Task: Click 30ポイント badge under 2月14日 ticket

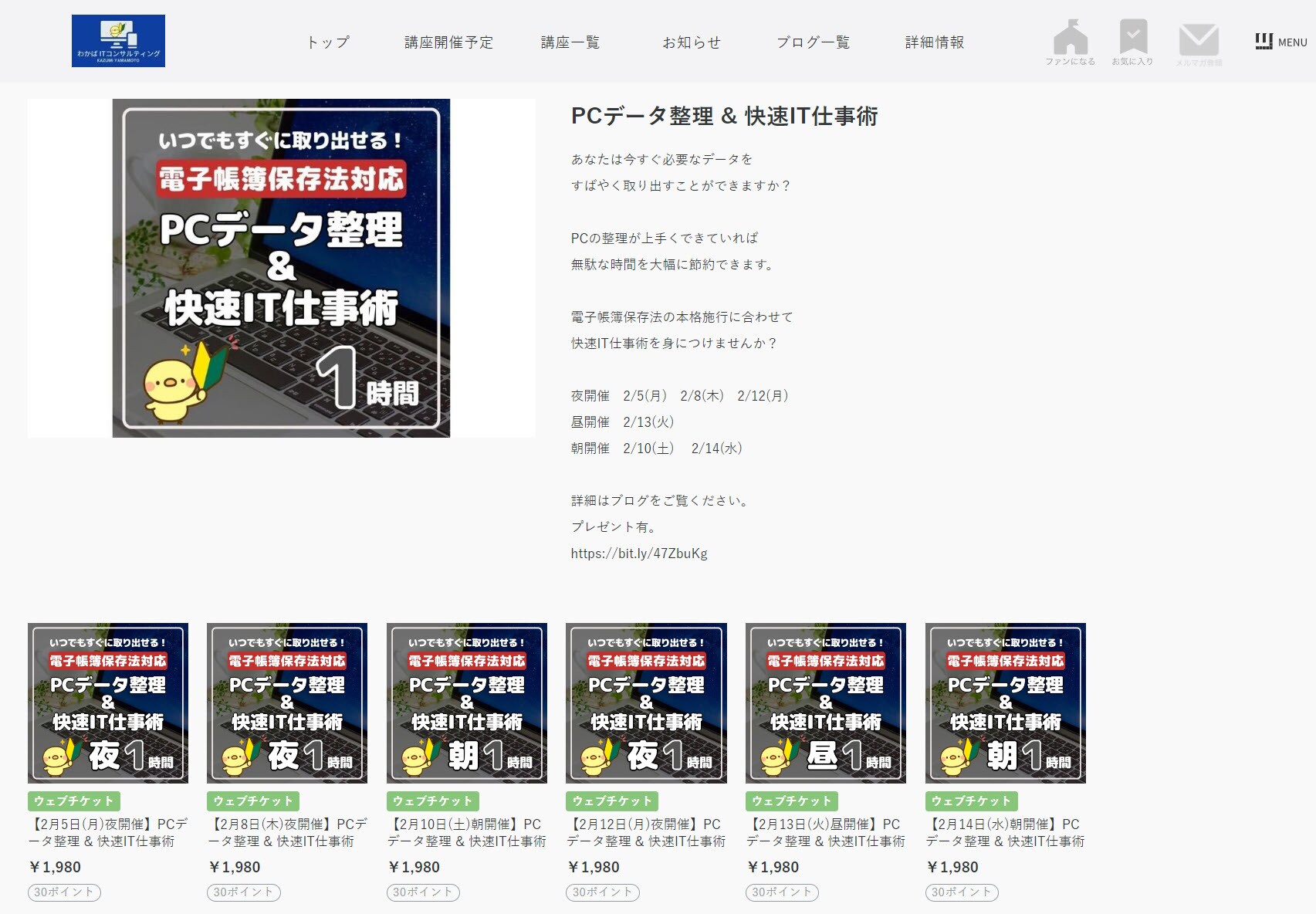Action: [962, 892]
